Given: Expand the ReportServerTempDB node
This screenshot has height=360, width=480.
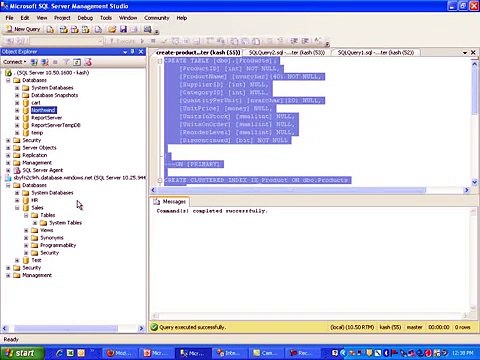Looking at the screenshot, I should 17,125.
